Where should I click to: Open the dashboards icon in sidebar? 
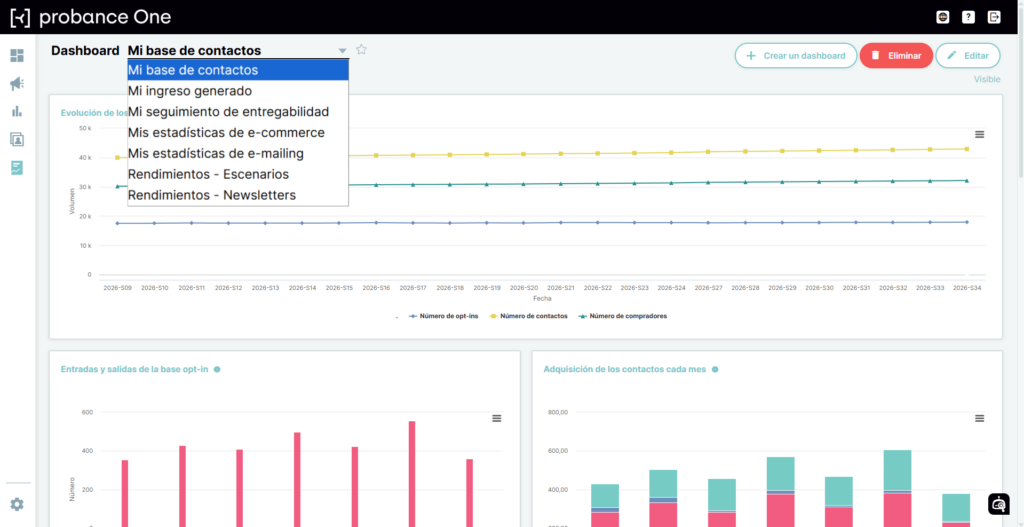click(17, 56)
